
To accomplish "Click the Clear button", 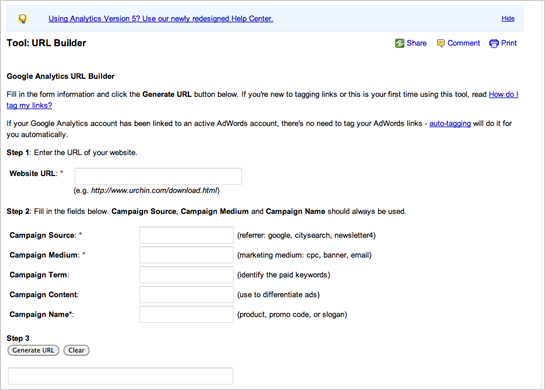I will [x=76, y=350].
